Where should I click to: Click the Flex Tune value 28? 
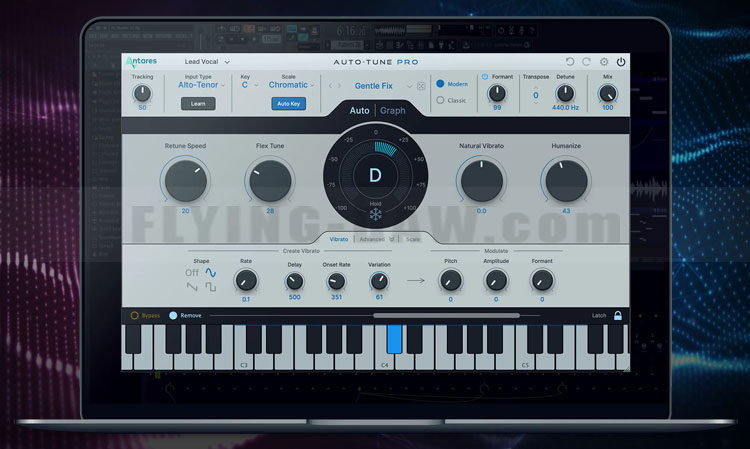tap(270, 211)
